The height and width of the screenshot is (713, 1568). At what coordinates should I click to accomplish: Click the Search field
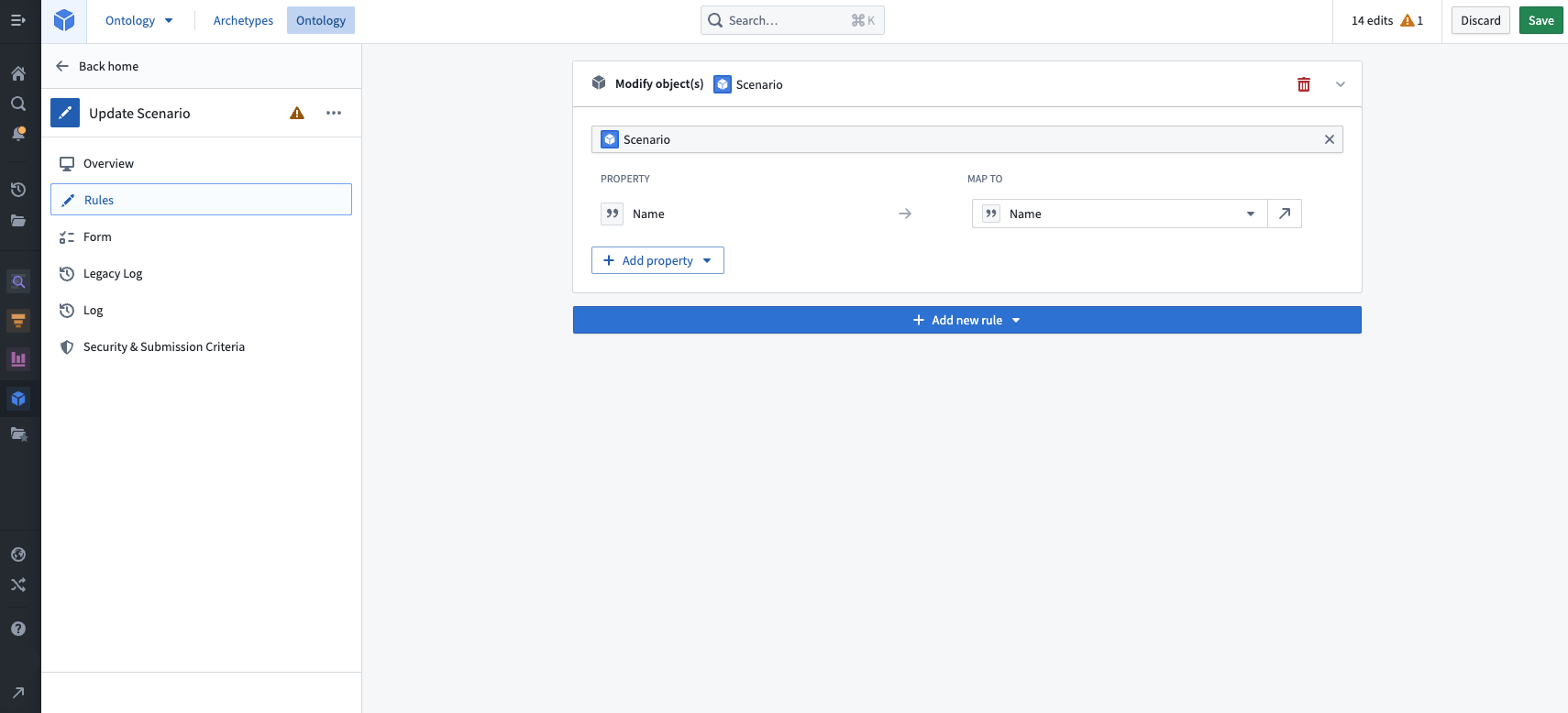pyautogui.click(x=792, y=20)
